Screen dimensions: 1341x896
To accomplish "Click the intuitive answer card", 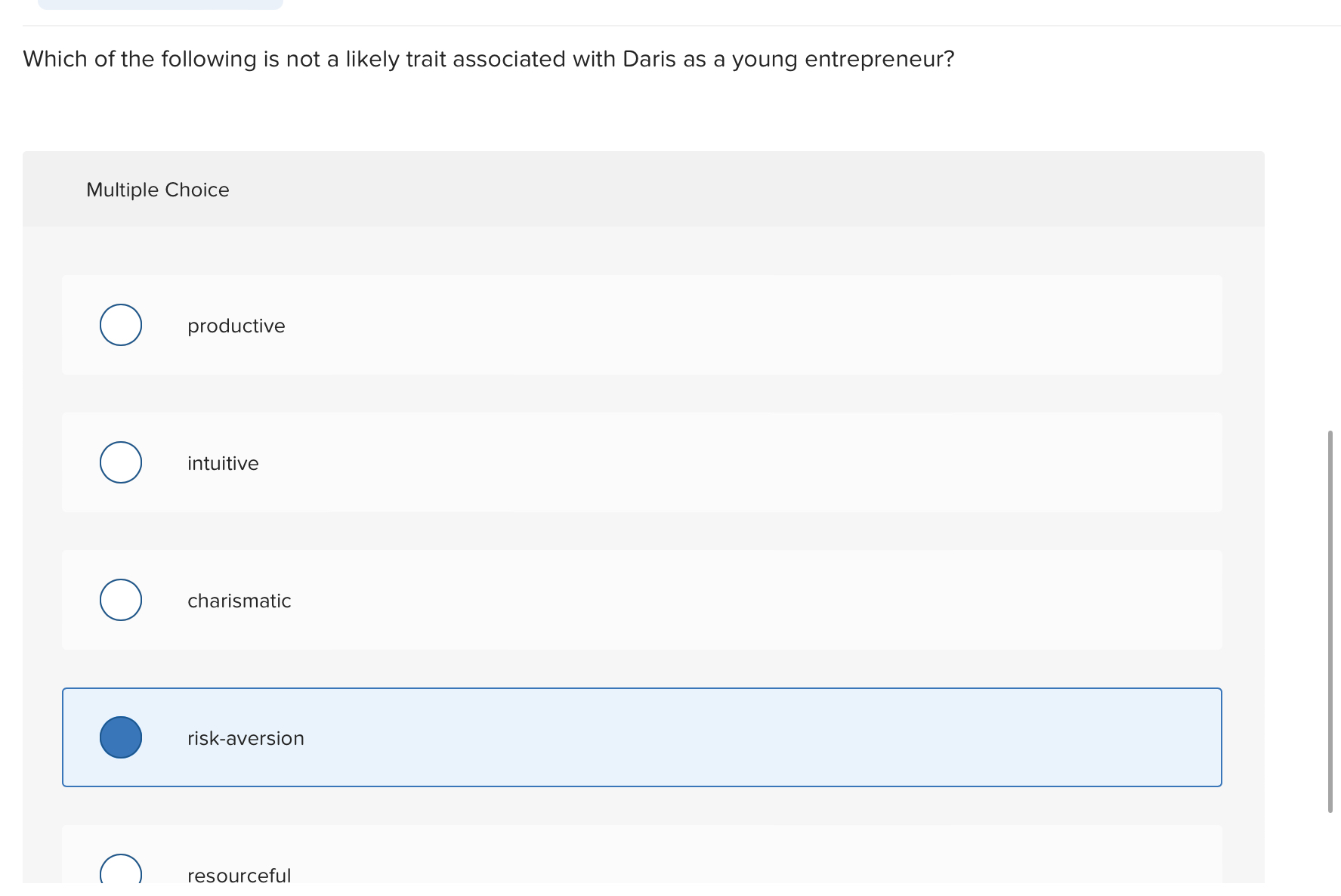I will (x=641, y=462).
